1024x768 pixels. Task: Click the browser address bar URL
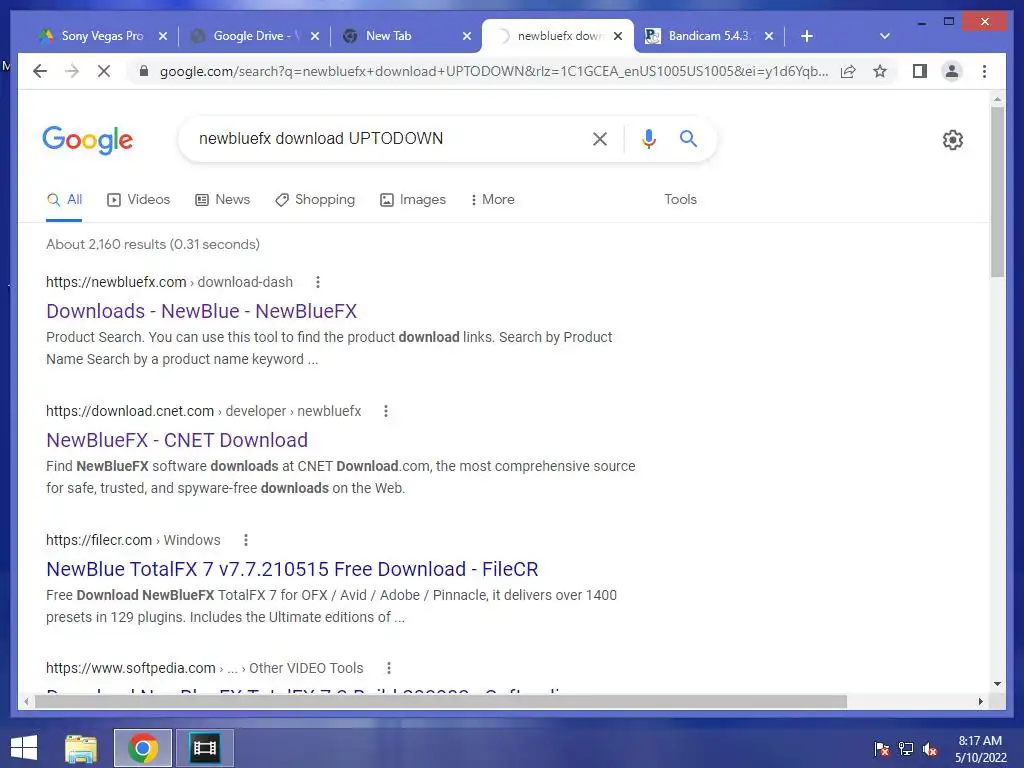494,71
